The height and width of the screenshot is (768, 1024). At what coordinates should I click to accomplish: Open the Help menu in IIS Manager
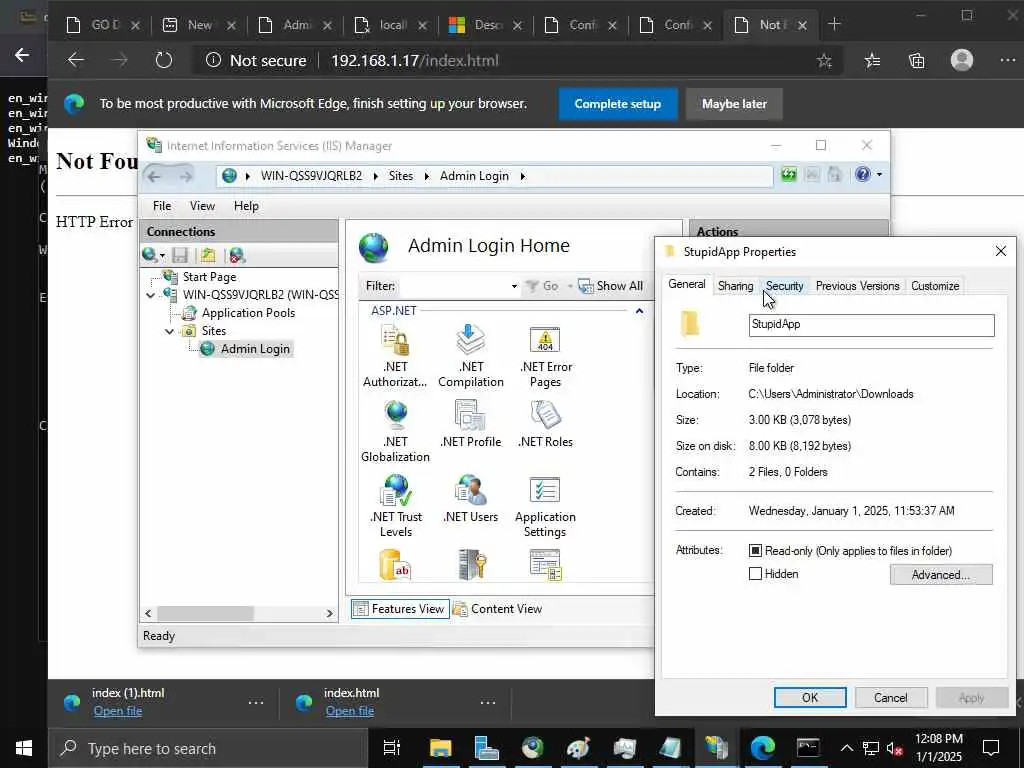click(246, 206)
